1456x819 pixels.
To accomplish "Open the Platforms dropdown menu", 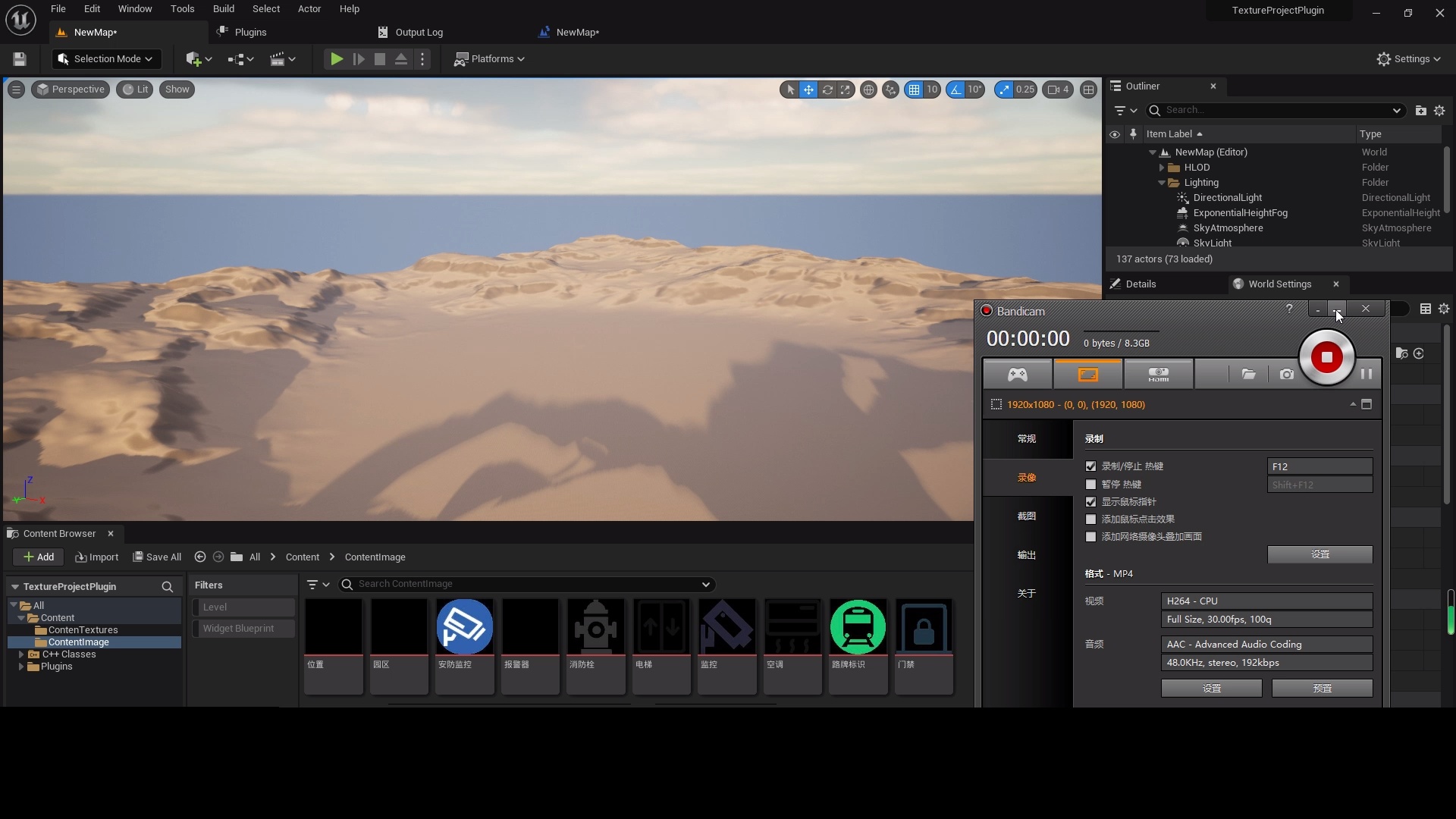I will coord(489,59).
